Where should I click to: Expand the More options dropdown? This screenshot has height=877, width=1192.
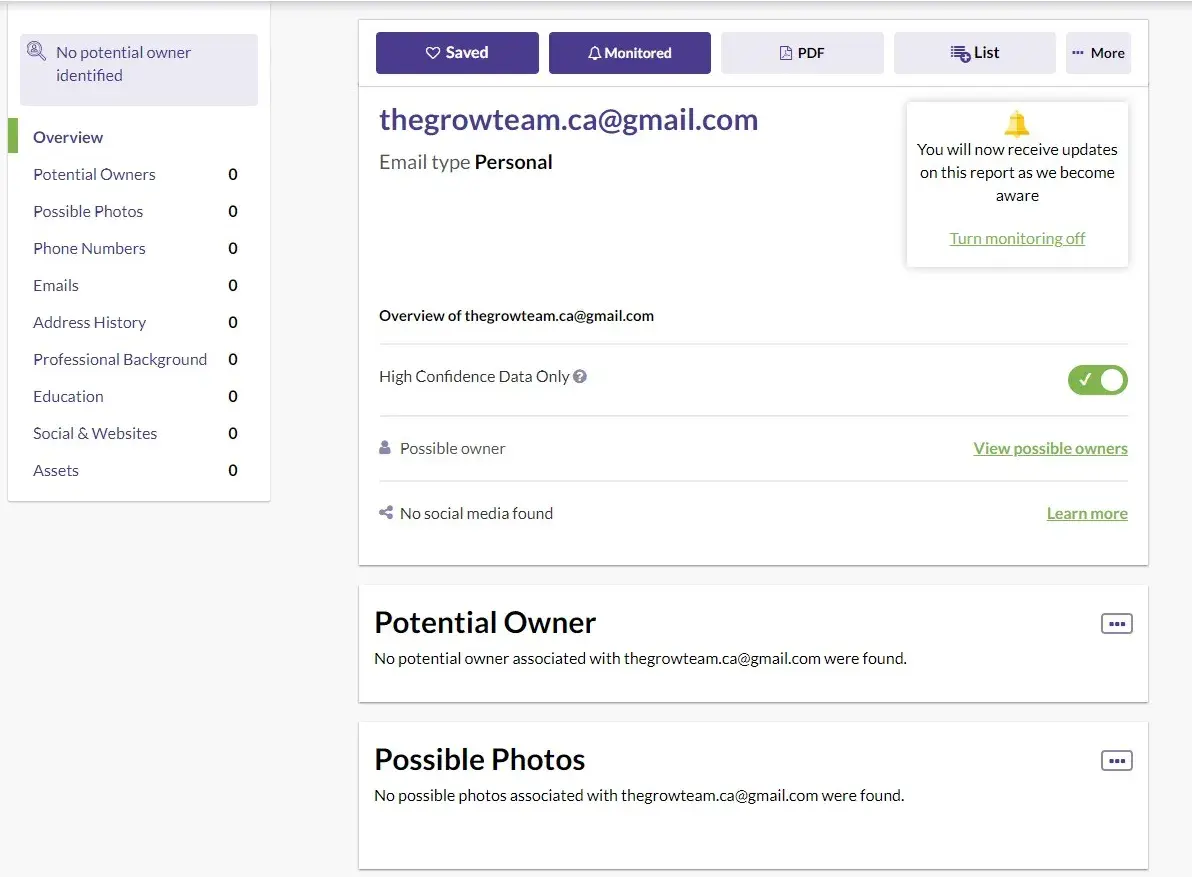[x=1098, y=53]
